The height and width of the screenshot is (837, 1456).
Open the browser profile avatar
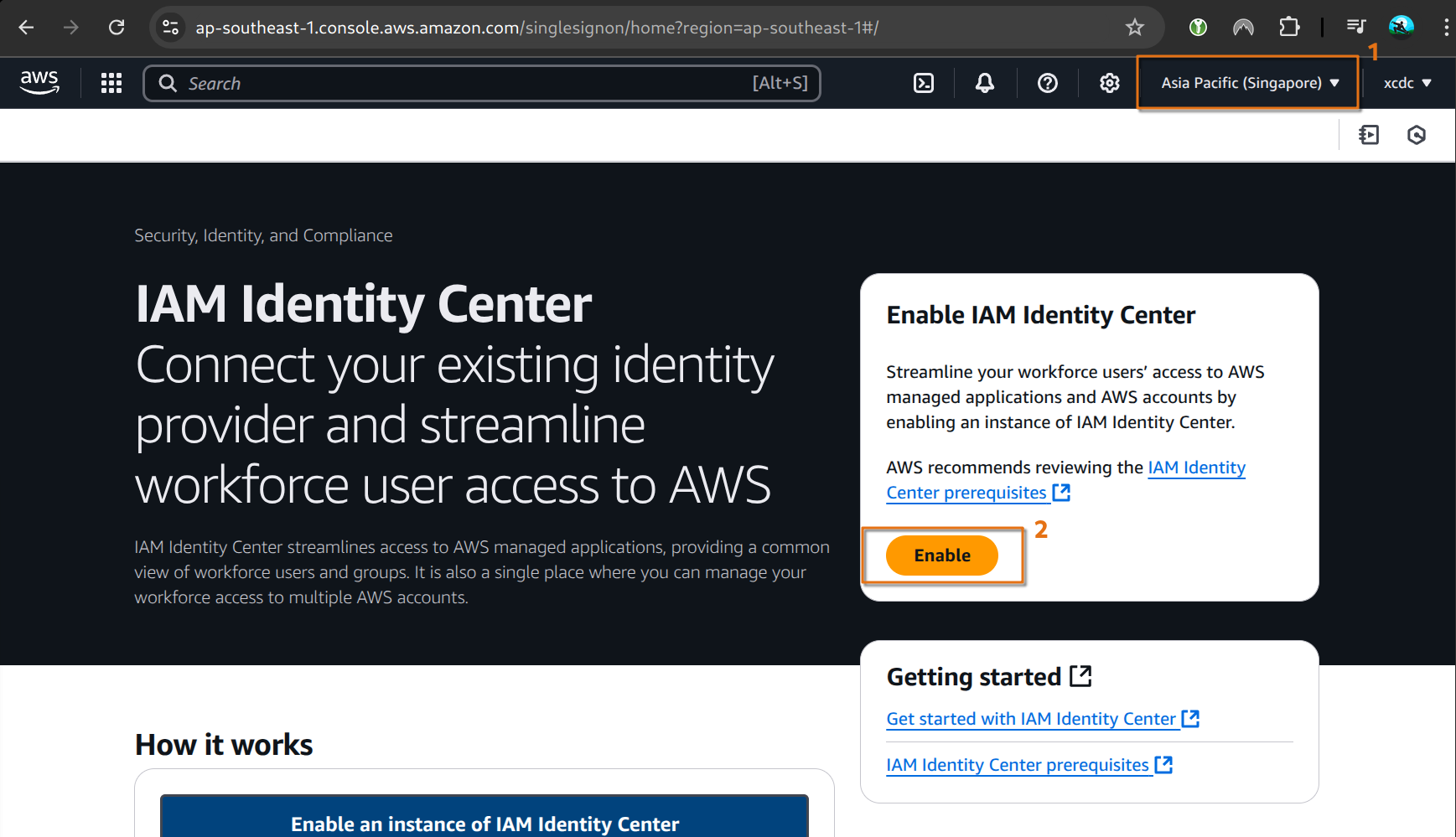[x=1401, y=28]
